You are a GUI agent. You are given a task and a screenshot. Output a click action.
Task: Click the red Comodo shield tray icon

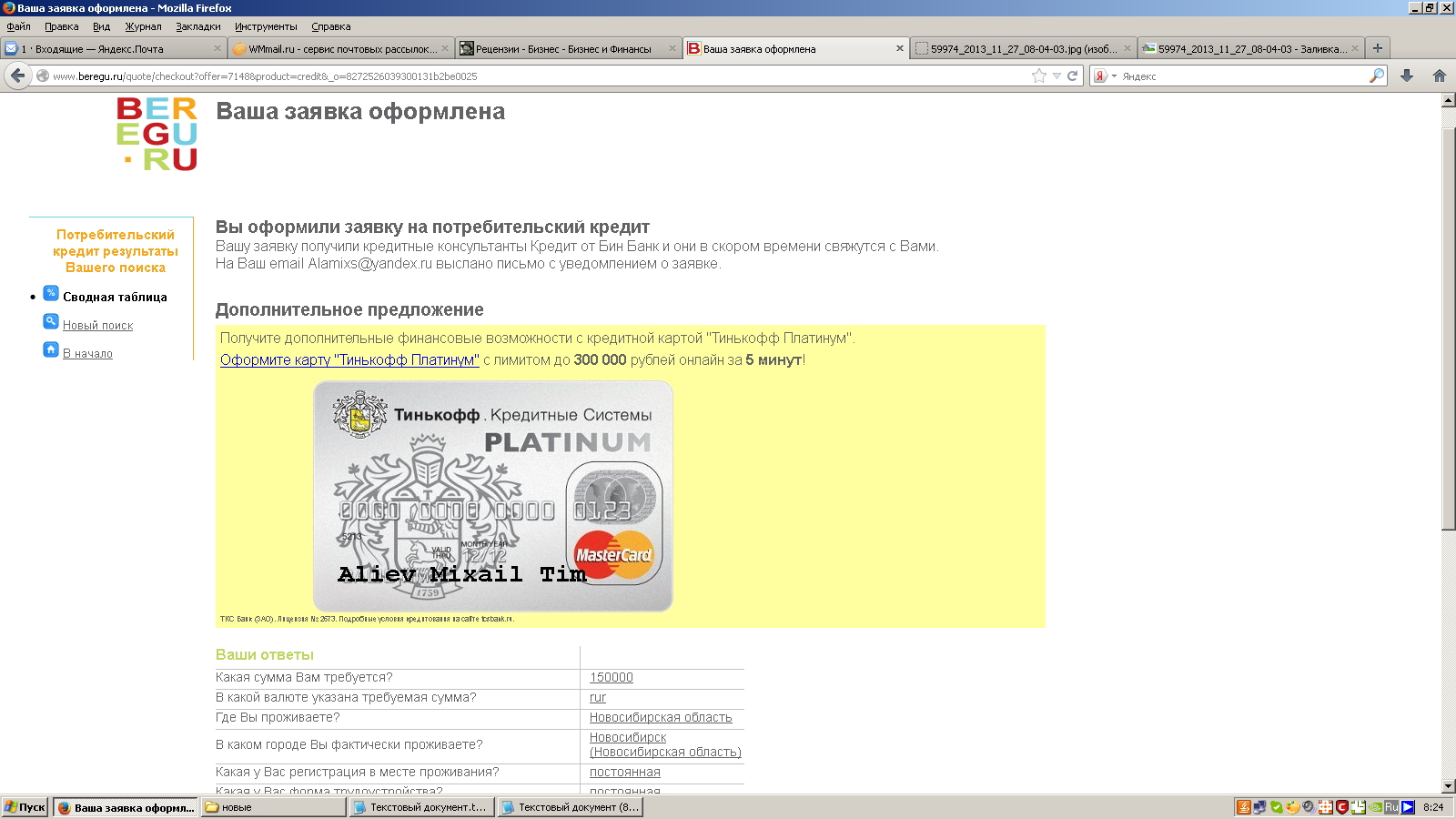(x=1341, y=807)
